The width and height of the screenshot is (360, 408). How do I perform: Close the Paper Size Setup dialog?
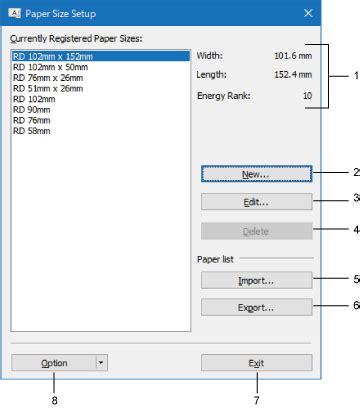coord(308,13)
